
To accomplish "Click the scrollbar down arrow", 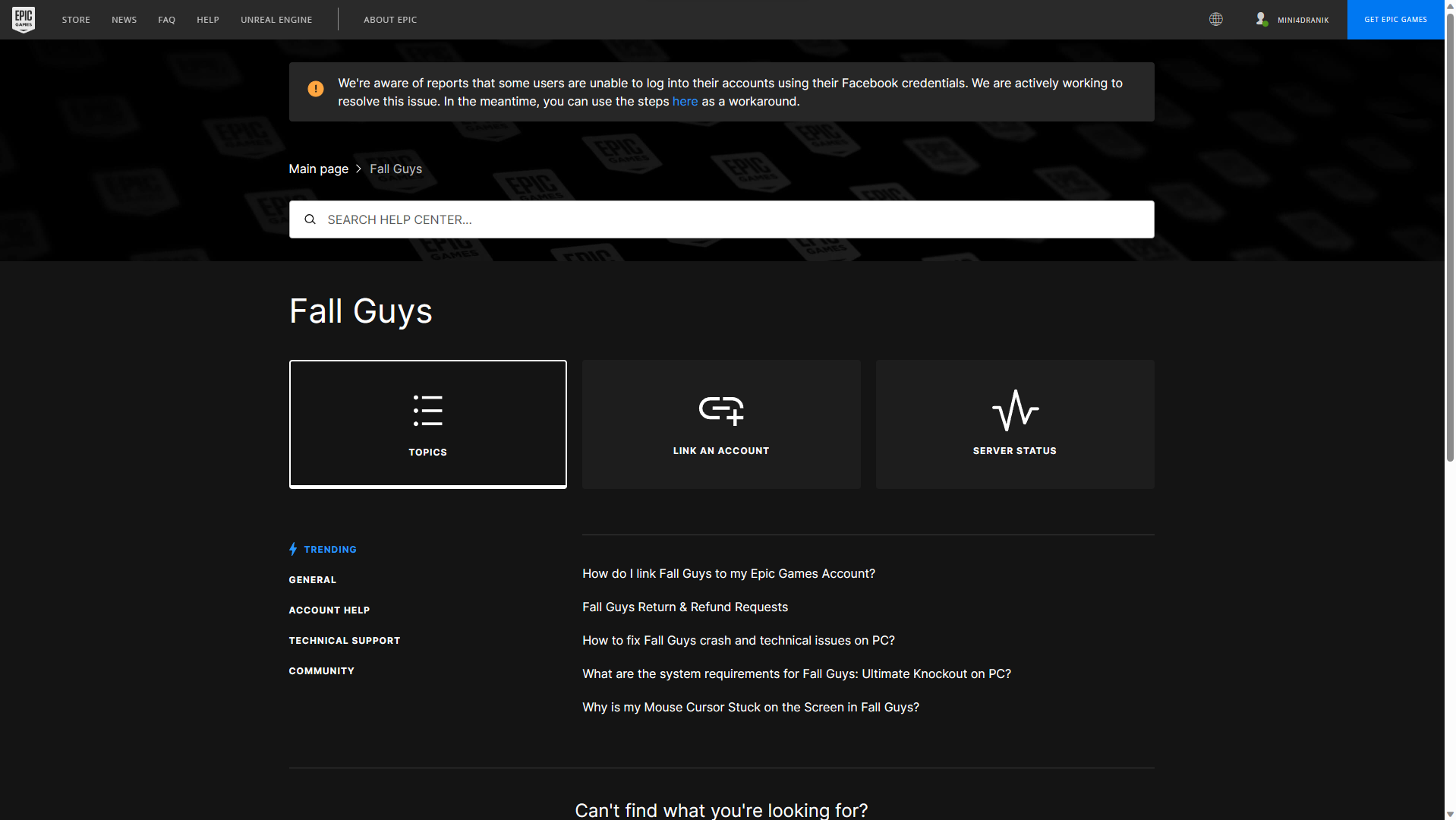I will (1450, 814).
